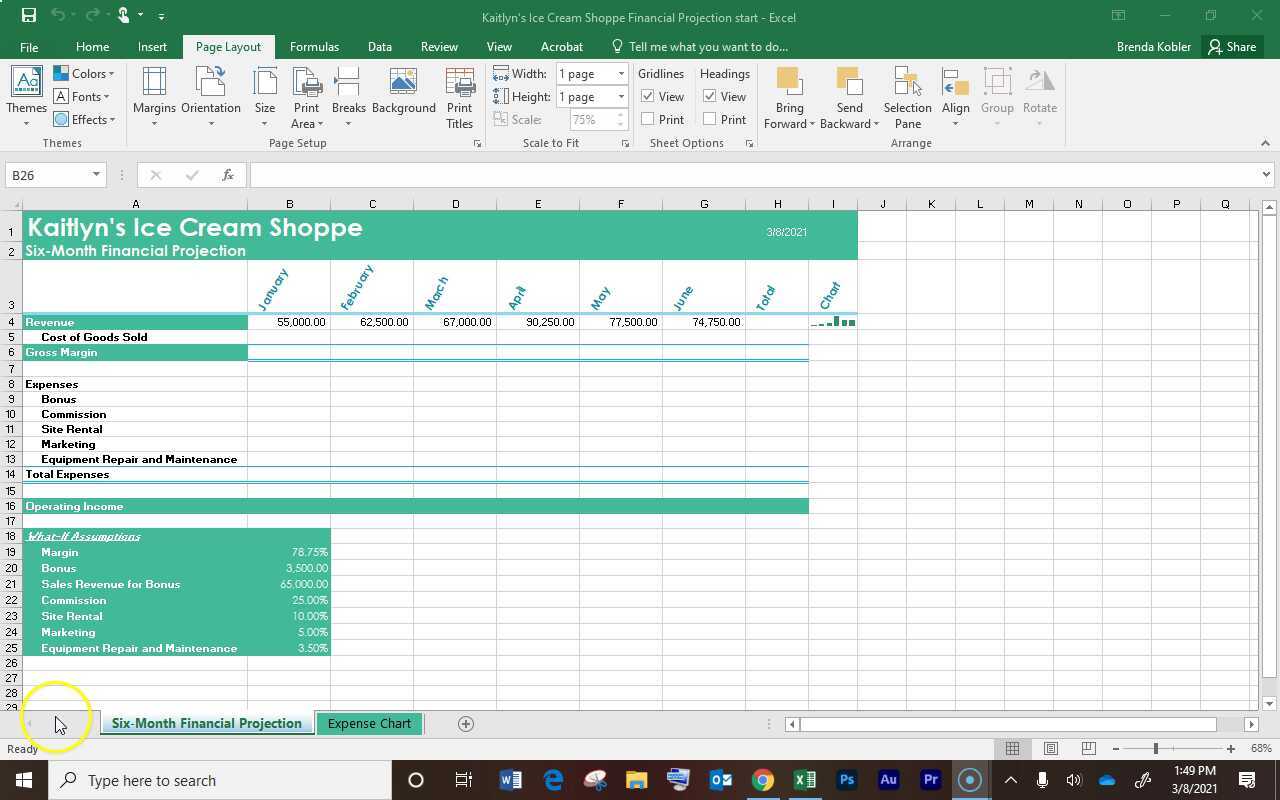Open the Formulas ribbon tab
This screenshot has height=800, width=1280.
[x=314, y=47]
